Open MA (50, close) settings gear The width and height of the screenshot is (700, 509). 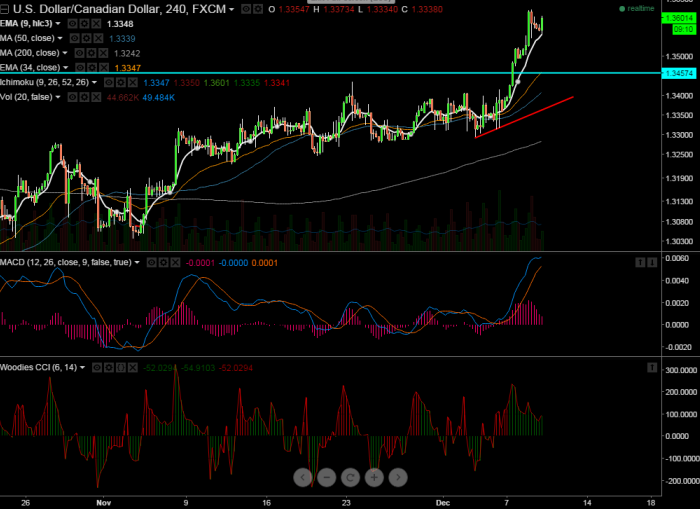[87, 38]
